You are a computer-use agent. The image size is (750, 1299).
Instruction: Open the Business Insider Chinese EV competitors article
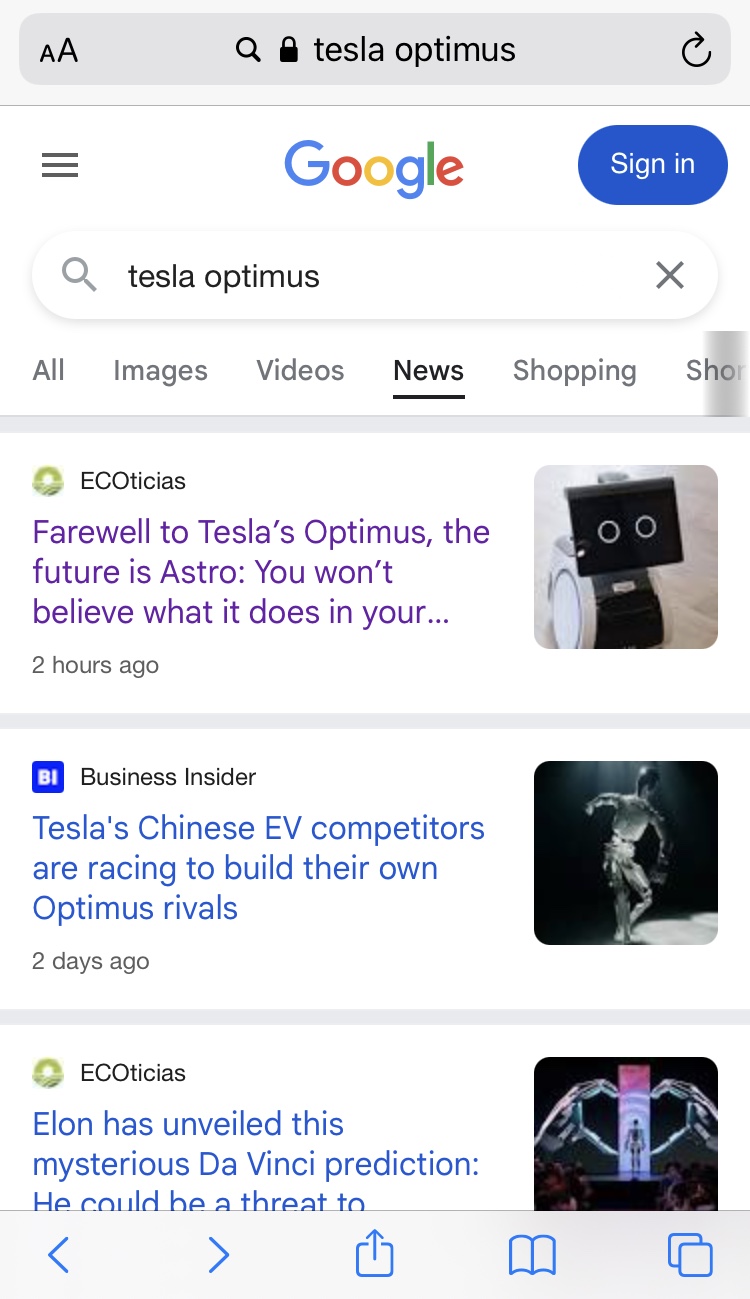pyautogui.click(x=258, y=868)
